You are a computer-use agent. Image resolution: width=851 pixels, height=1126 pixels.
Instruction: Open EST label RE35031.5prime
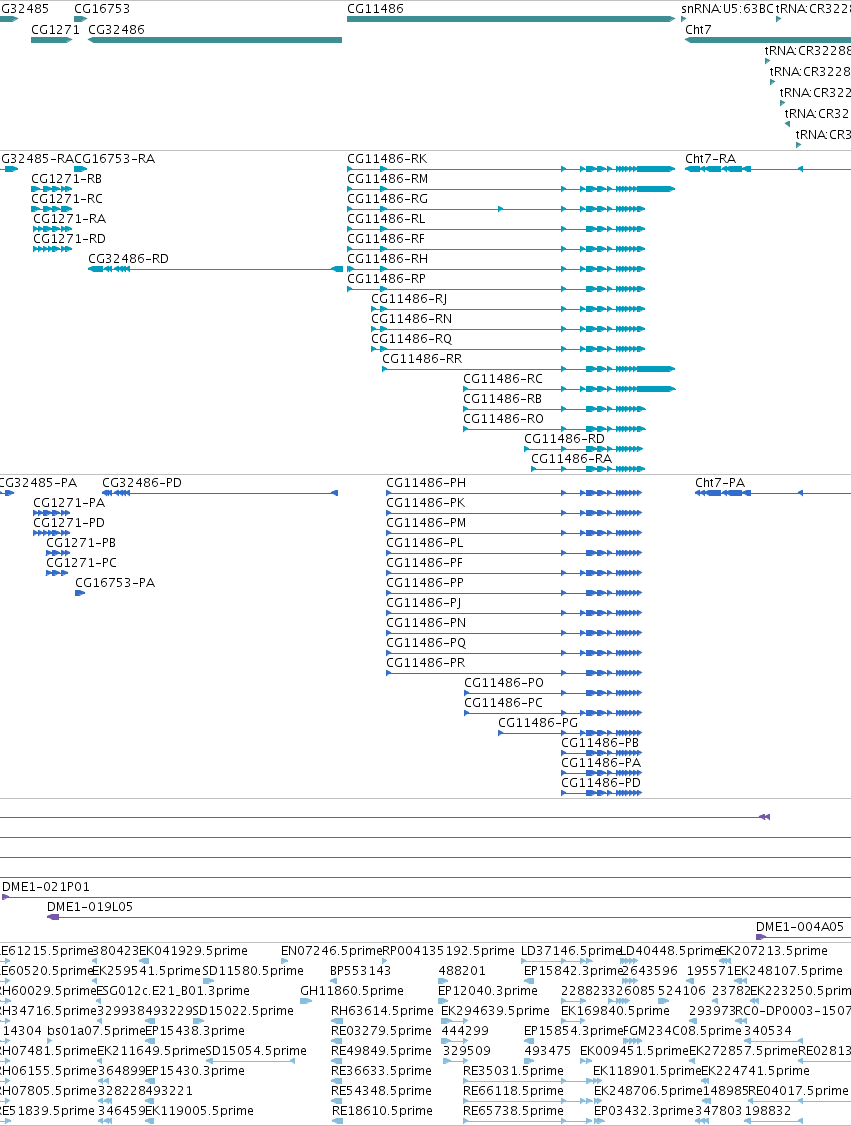(513, 1071)
